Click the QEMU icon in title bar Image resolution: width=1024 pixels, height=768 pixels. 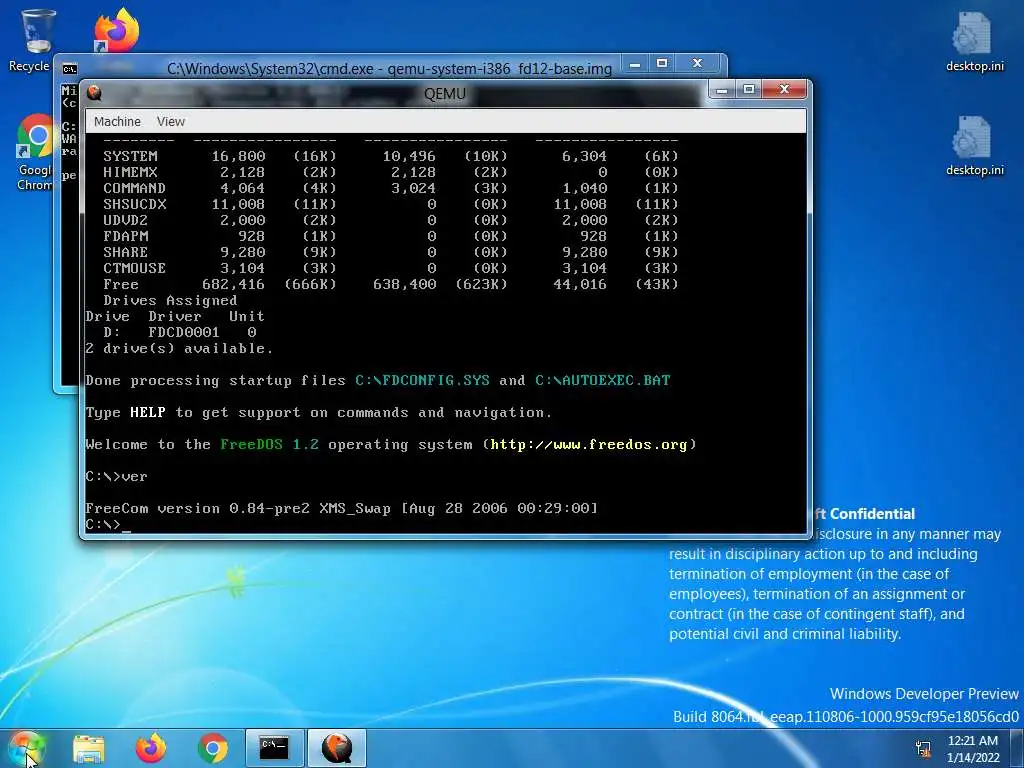[x=94, y=93]
